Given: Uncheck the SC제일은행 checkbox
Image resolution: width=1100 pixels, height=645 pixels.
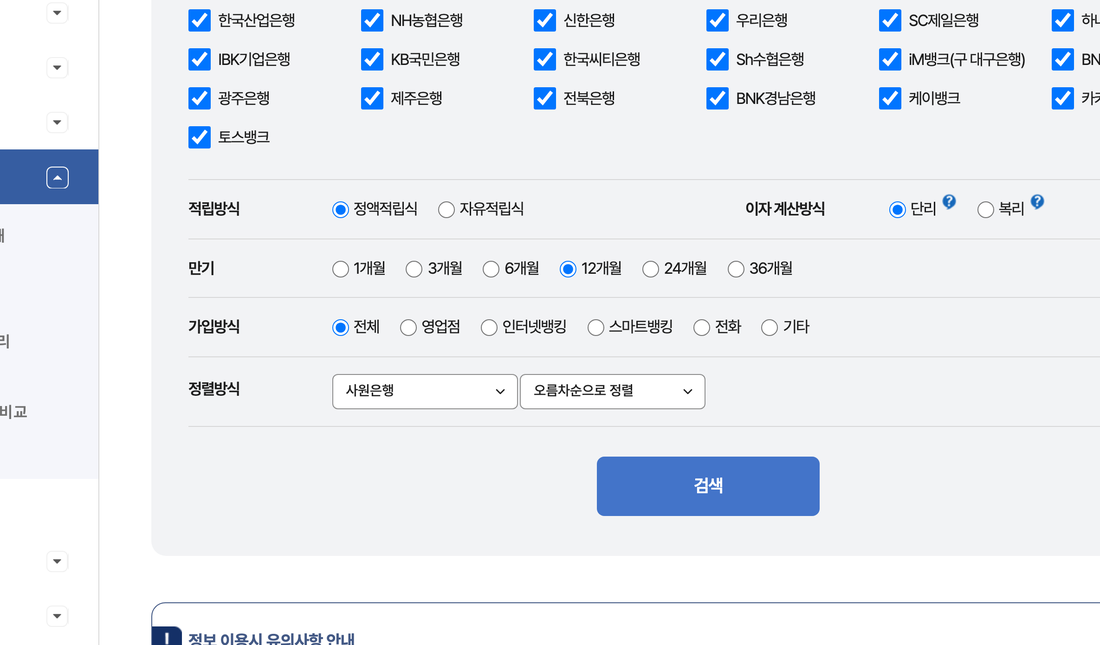Looking at the screenshot, I should (x=890, y=20).
